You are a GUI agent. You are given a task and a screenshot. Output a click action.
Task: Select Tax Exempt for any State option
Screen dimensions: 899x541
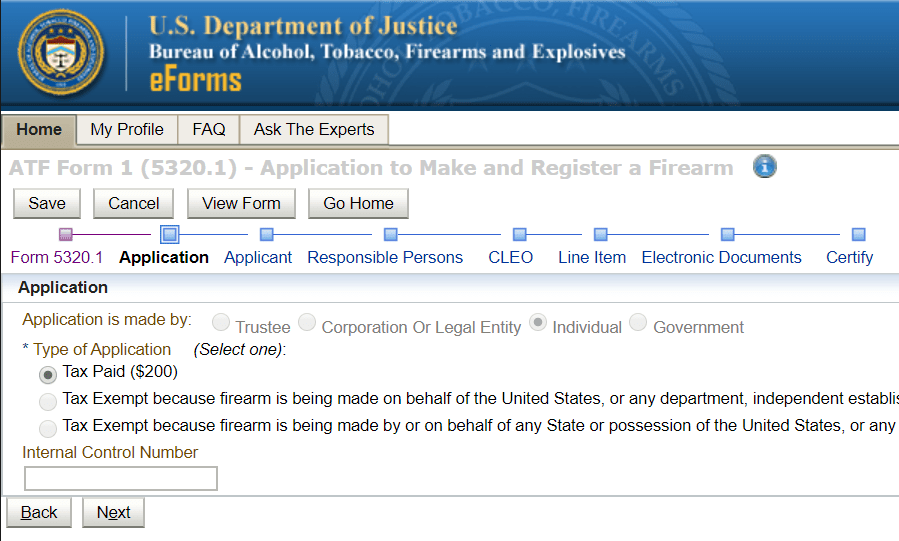(48, 429)
